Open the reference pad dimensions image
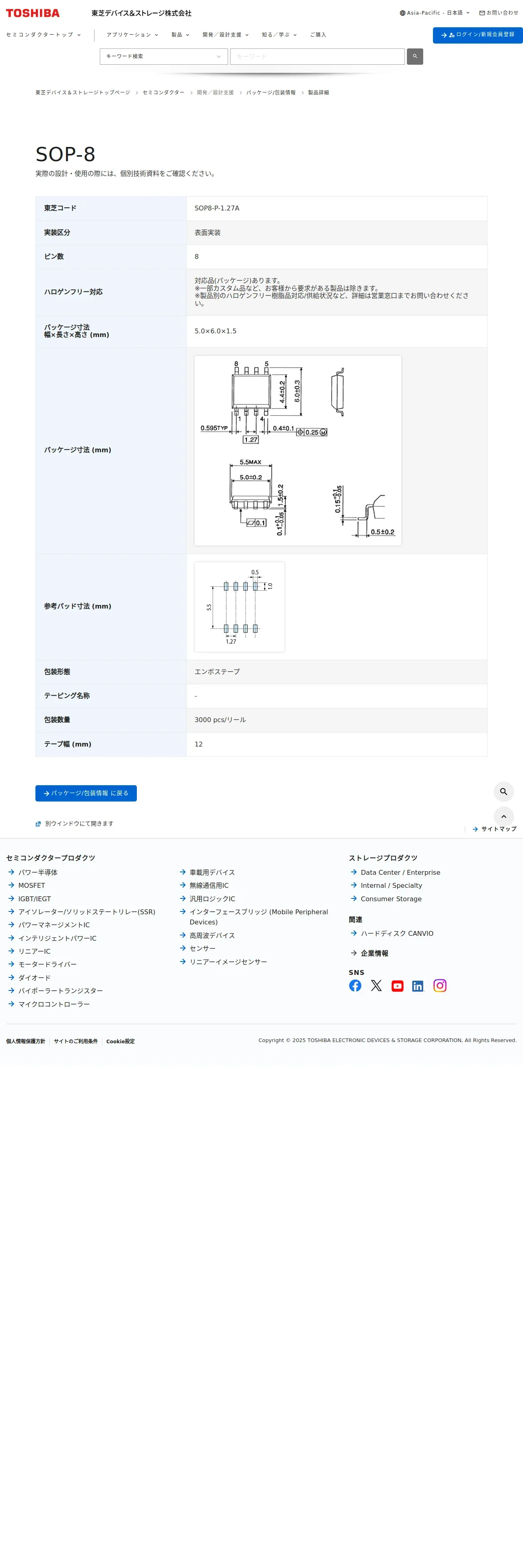This screenshot has width=523, height=1568. [x=239, y=607]
